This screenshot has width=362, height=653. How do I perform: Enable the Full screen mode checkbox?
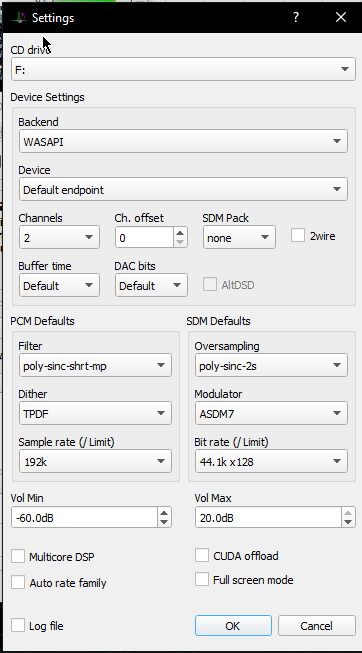click(x=202, y=579)
